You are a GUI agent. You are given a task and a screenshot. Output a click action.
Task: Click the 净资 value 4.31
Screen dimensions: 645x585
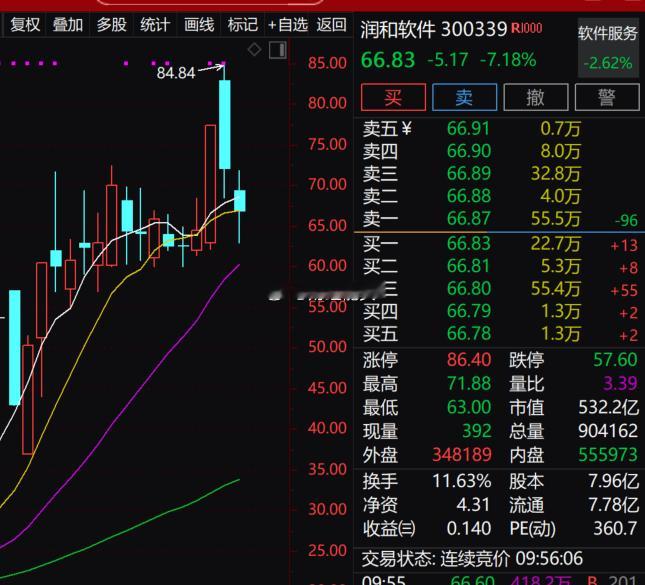tap(473, 504)
